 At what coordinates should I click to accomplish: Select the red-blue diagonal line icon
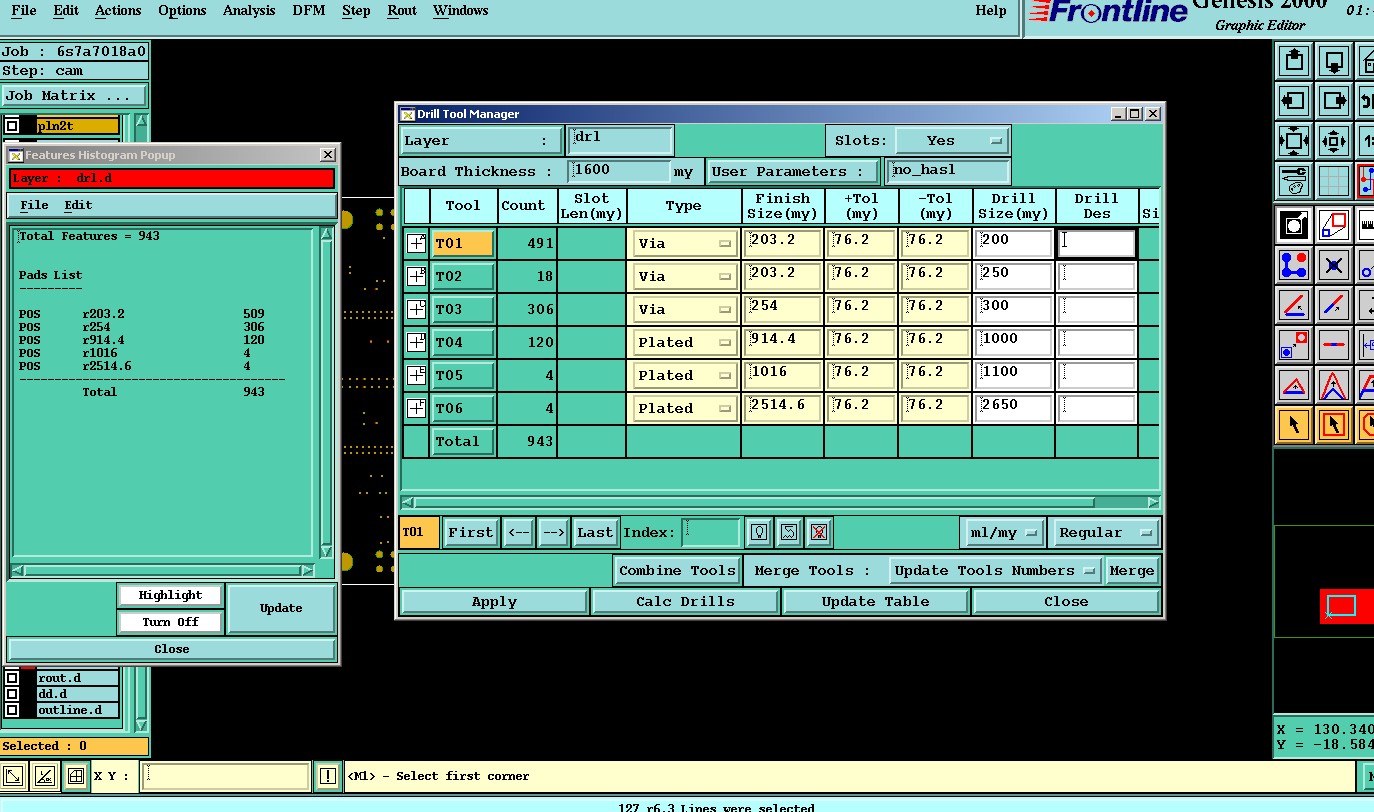pos(1334,305)
